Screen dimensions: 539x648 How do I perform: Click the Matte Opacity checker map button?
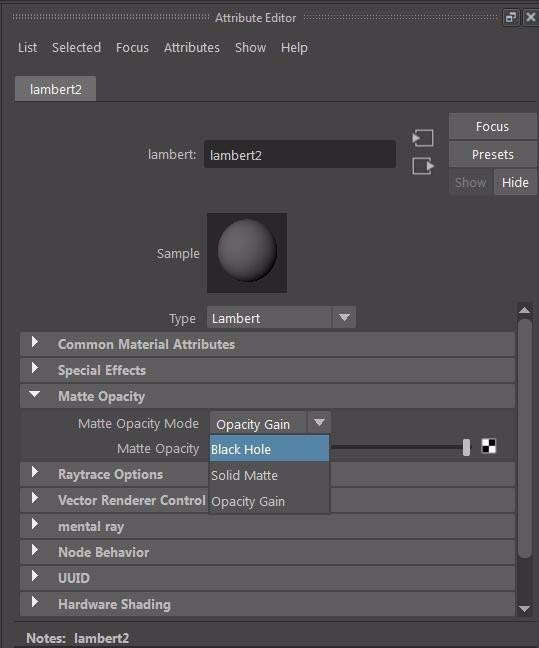[489, 446]
